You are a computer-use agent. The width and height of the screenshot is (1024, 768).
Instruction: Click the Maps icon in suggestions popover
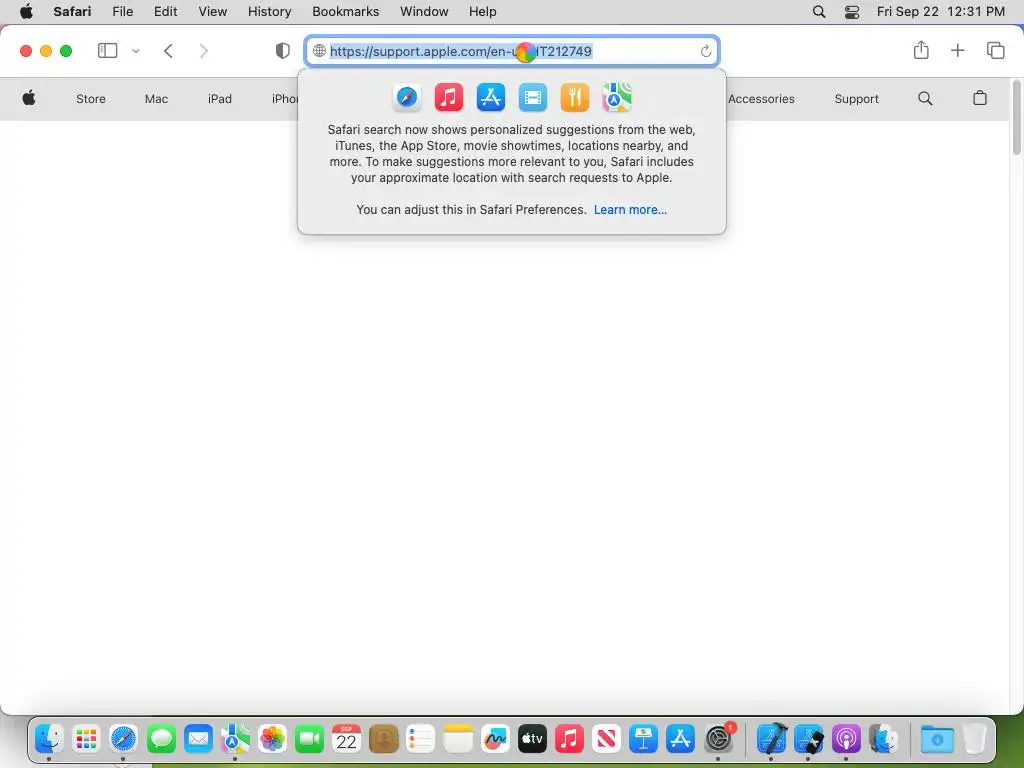coord(617,98)
